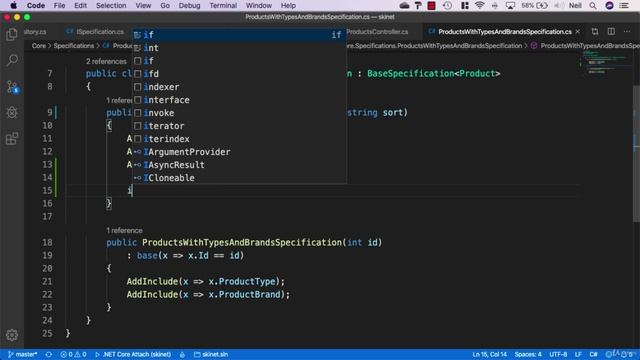
Task: Change file encoding via UTF-8
Action: (x=558, y=354)
